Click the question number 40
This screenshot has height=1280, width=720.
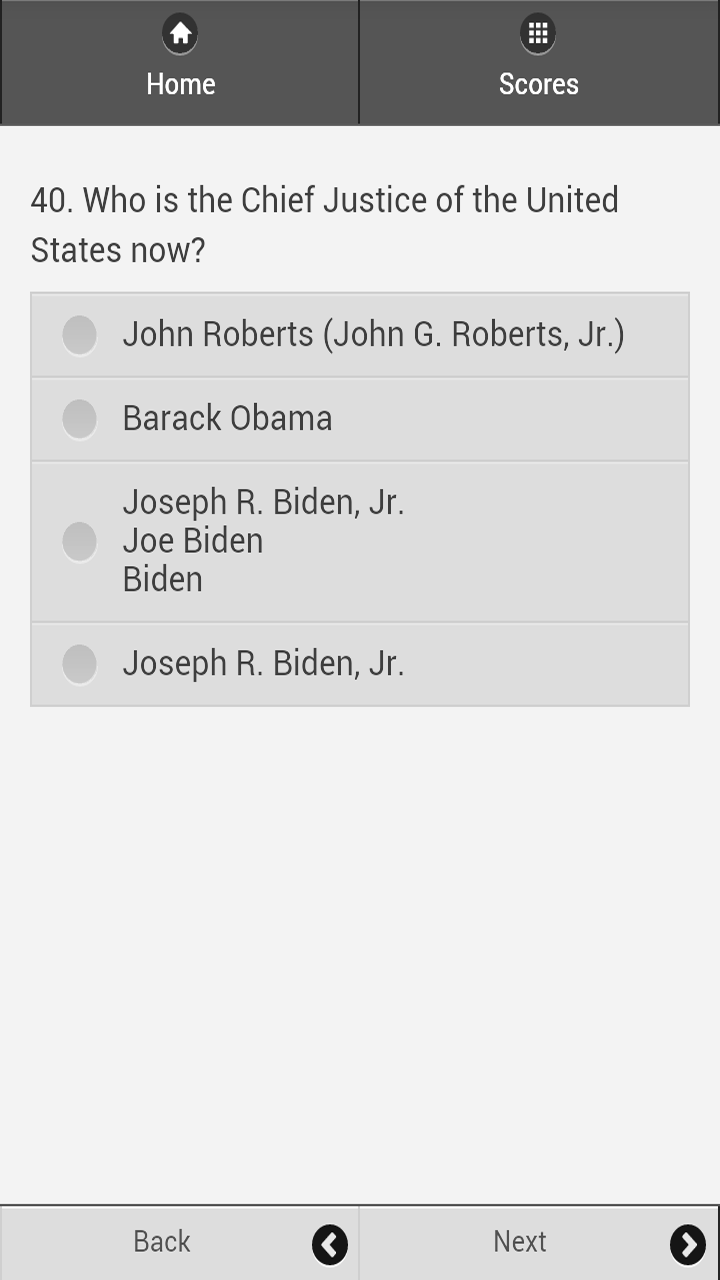pos(52,200)
